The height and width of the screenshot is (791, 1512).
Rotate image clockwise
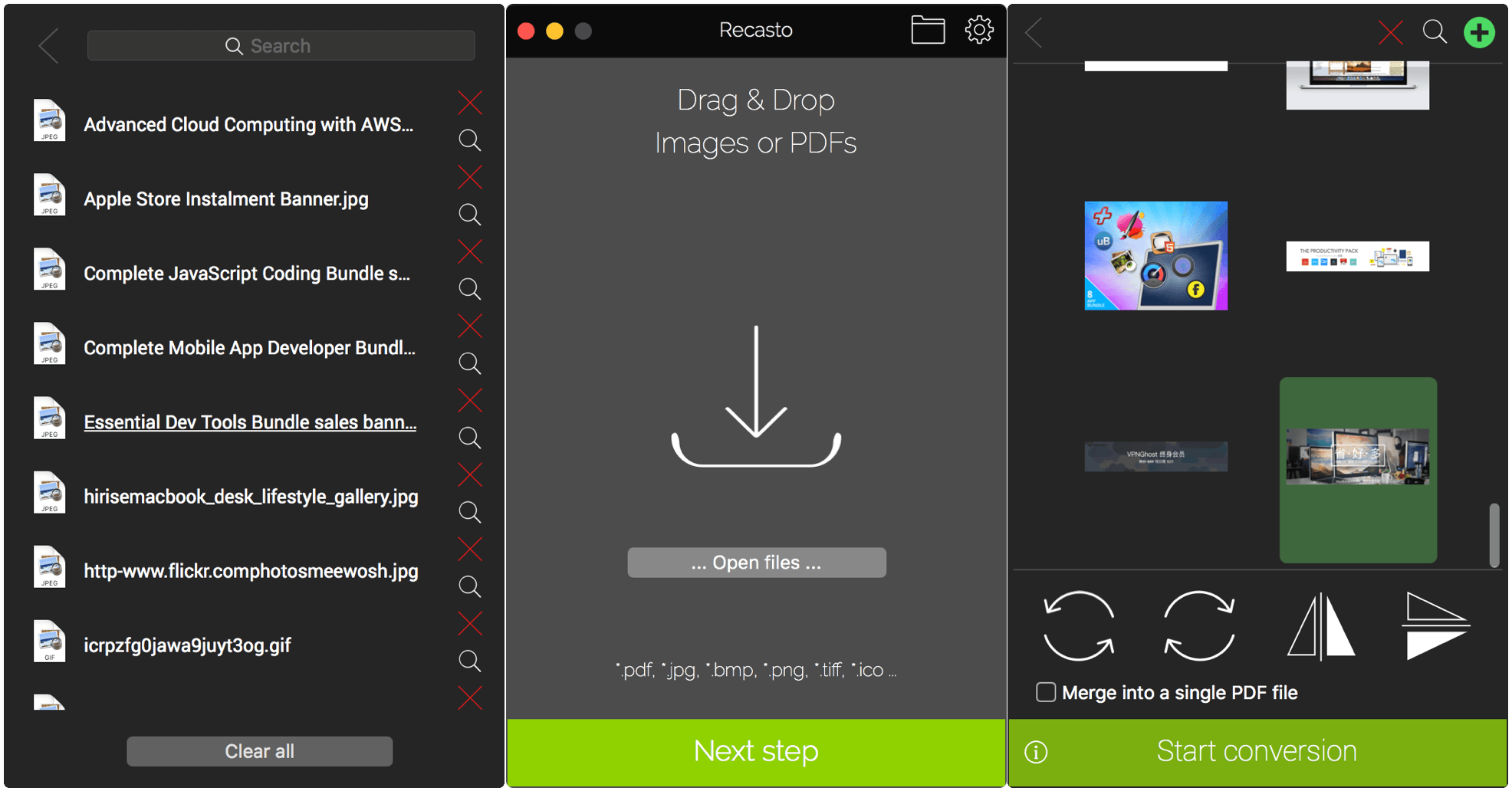tap(1199, 626)
